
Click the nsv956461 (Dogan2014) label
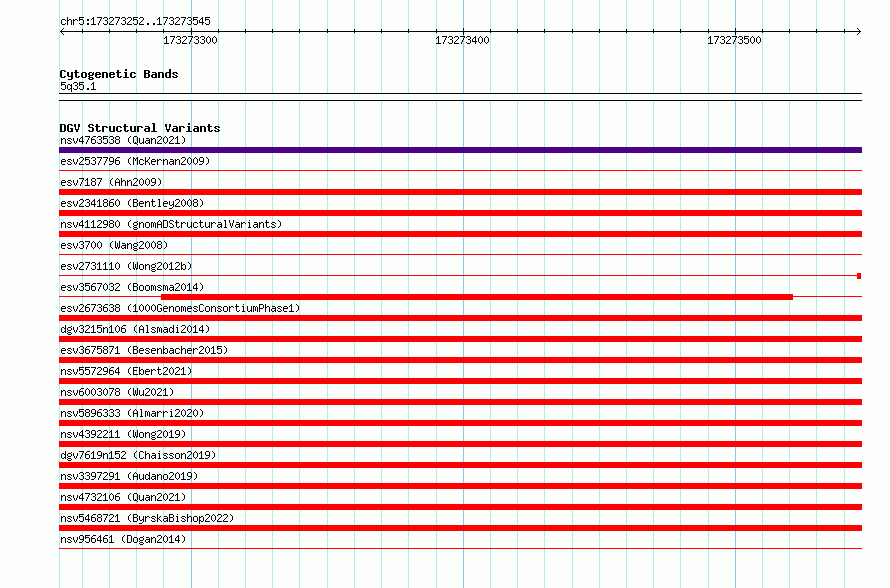click(x=123, y=539)
